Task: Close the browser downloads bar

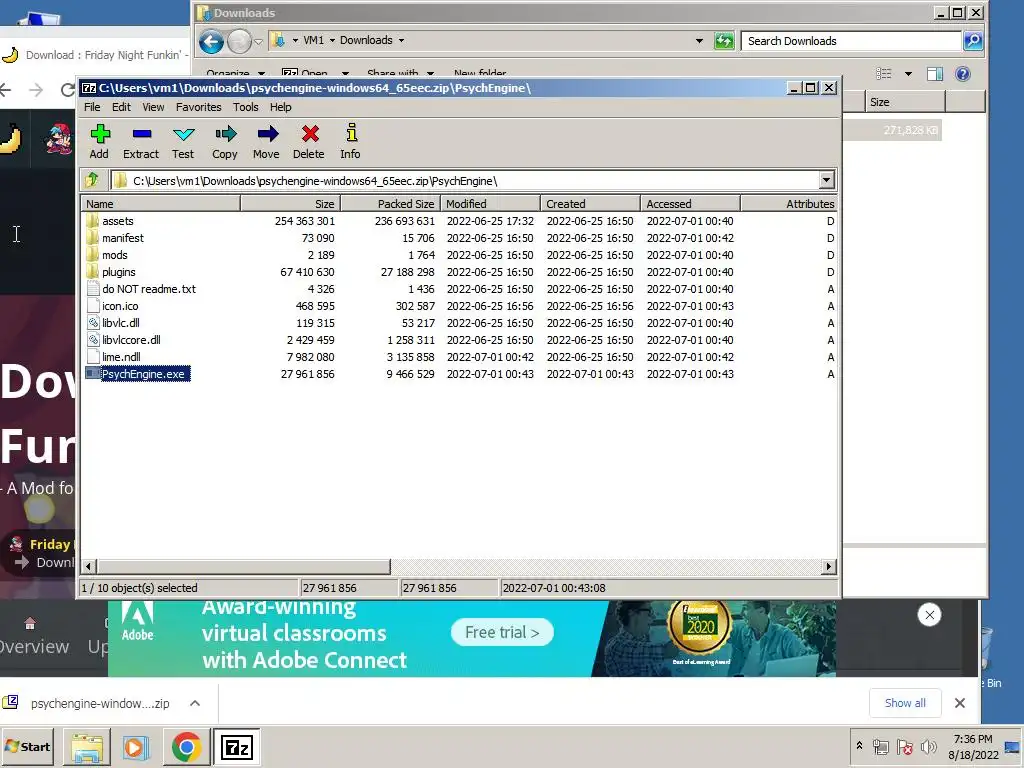Action: point(959,703)
